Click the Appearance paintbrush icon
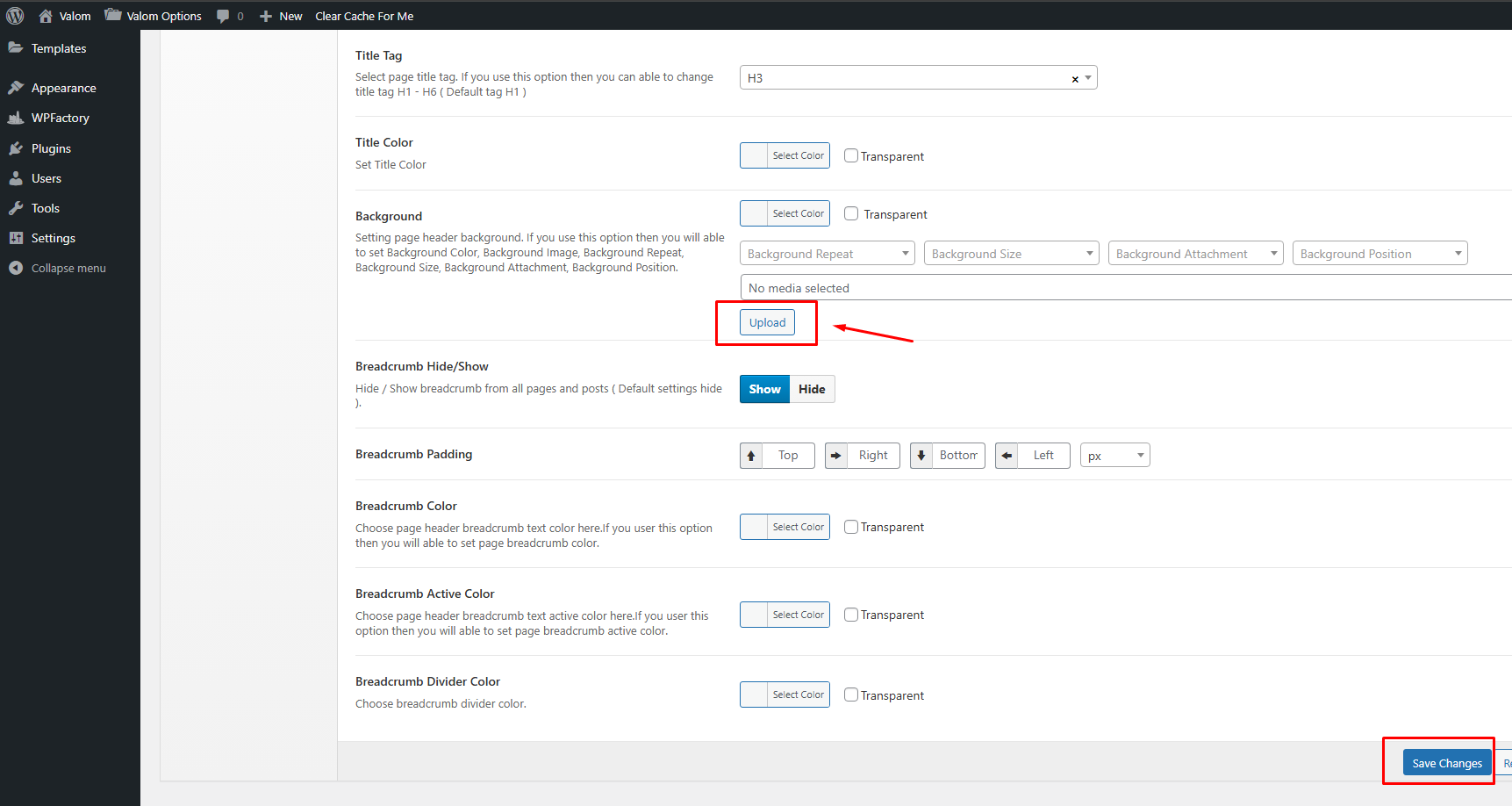This screenshot has width=1512, height=806. pyautogui.click(x=16, y=88)
